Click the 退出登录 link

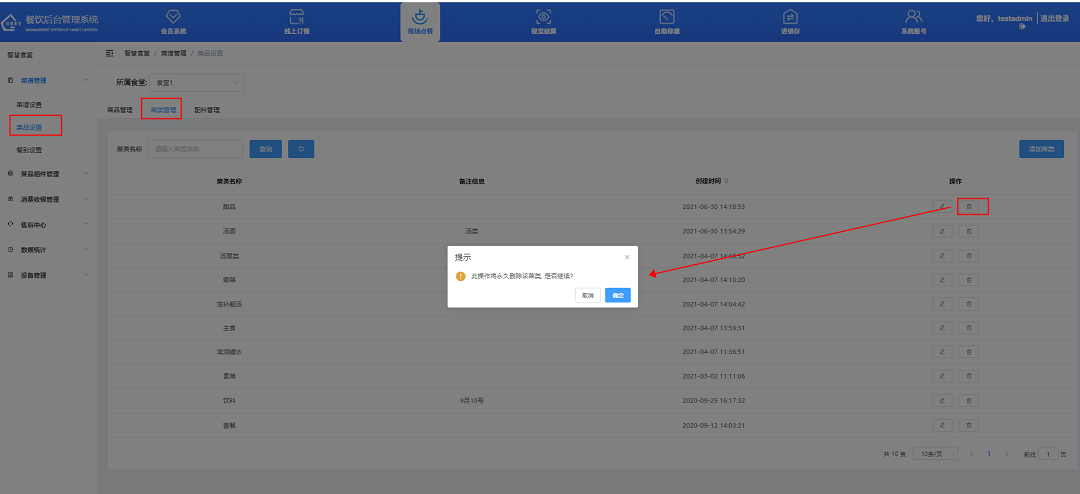(x=1054, y=18)
